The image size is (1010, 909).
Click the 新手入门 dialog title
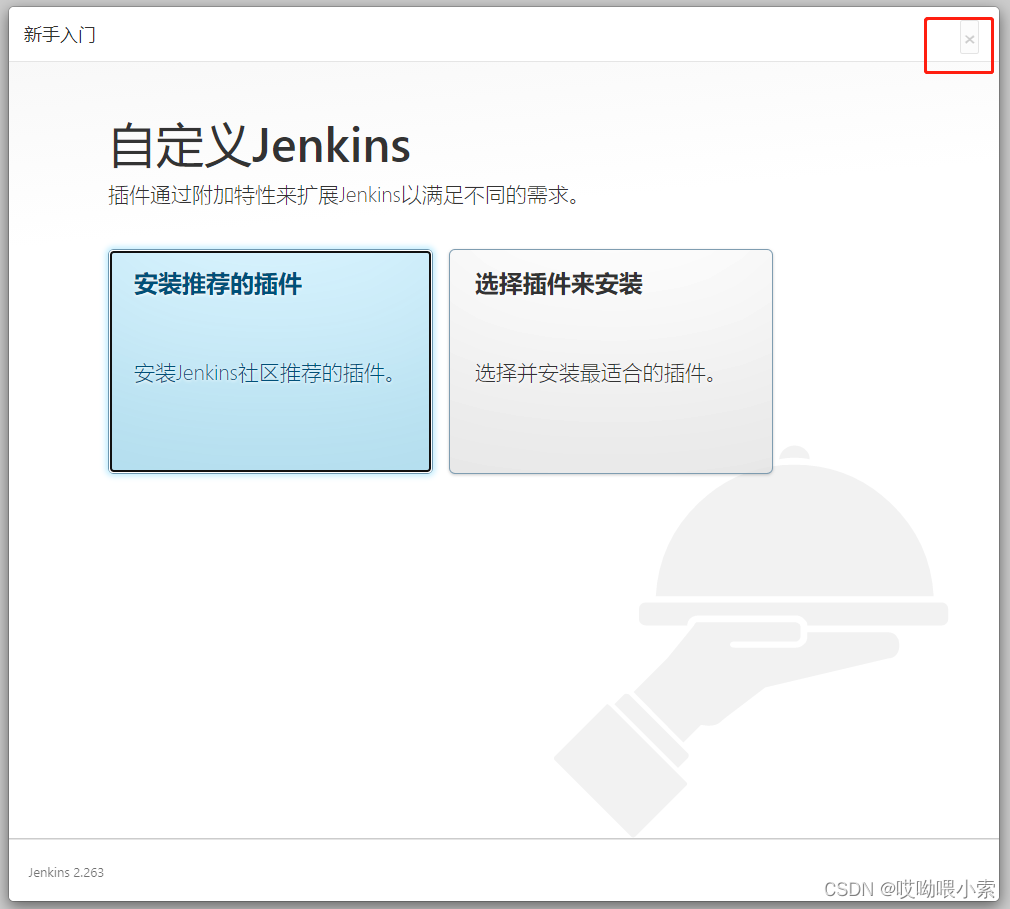(60, 34)
